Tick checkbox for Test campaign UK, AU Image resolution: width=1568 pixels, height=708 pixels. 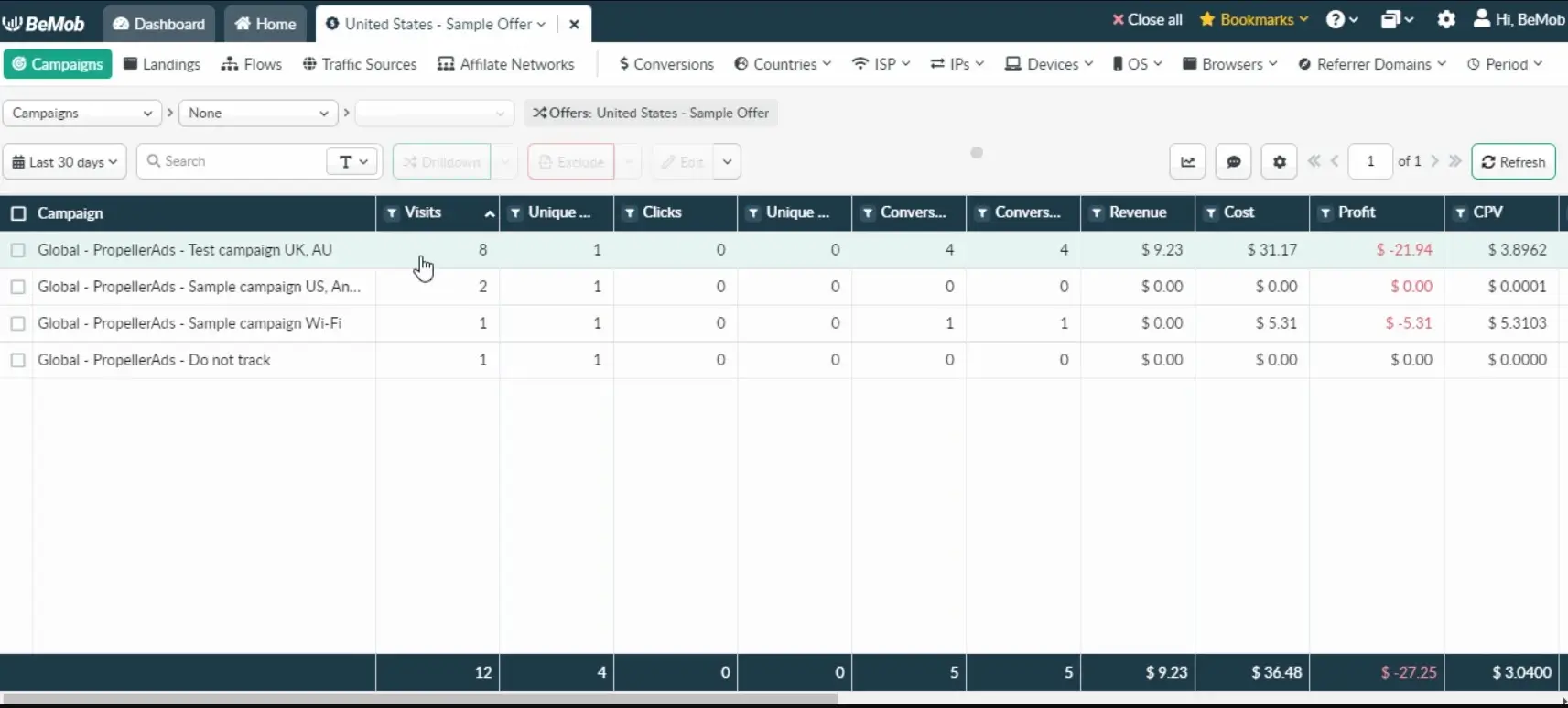coord(18,250)
